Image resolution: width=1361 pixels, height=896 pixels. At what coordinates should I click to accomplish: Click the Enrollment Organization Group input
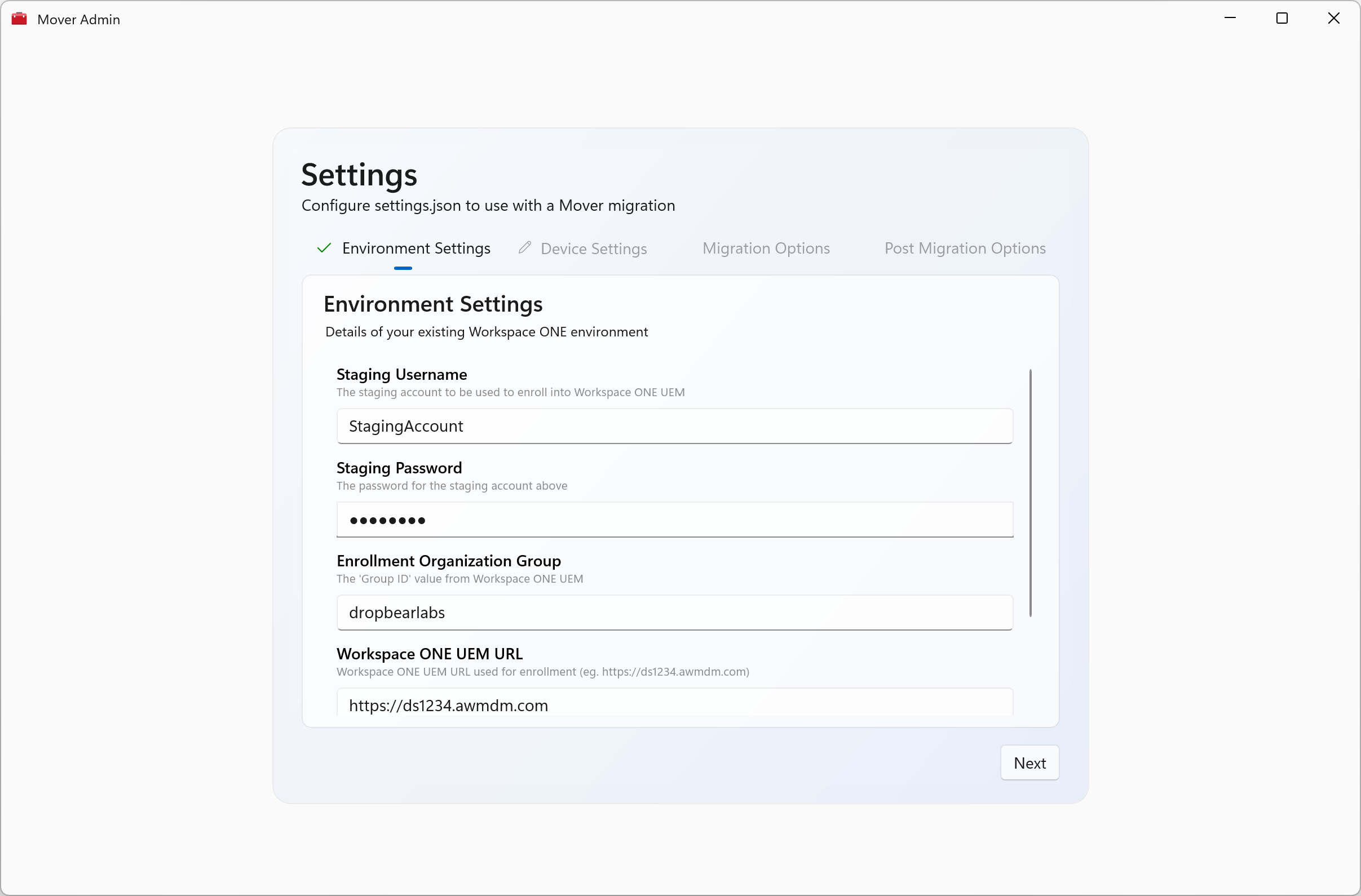click(675, 613)
